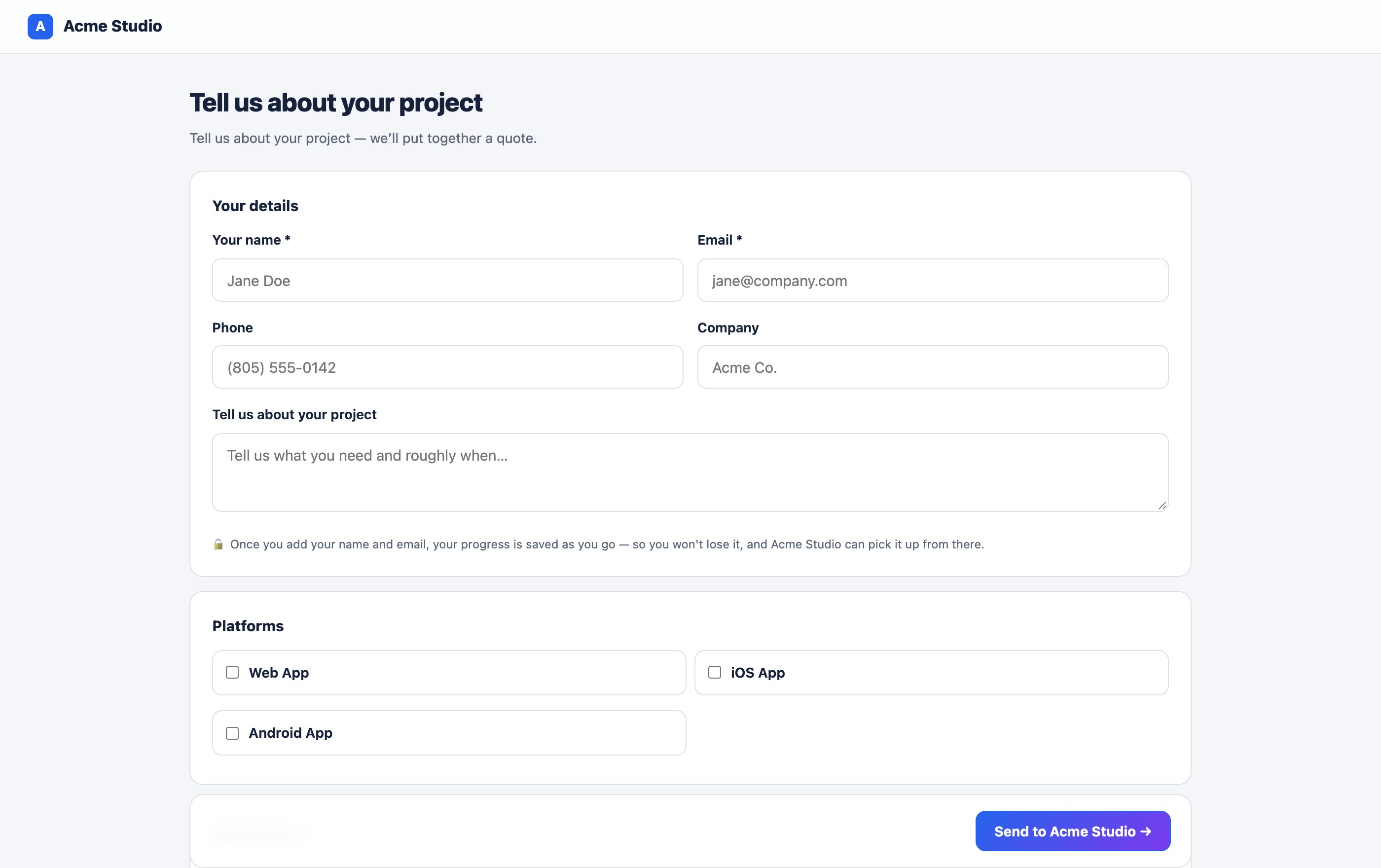Click the Acme Studio logo icon

point(40,26)
